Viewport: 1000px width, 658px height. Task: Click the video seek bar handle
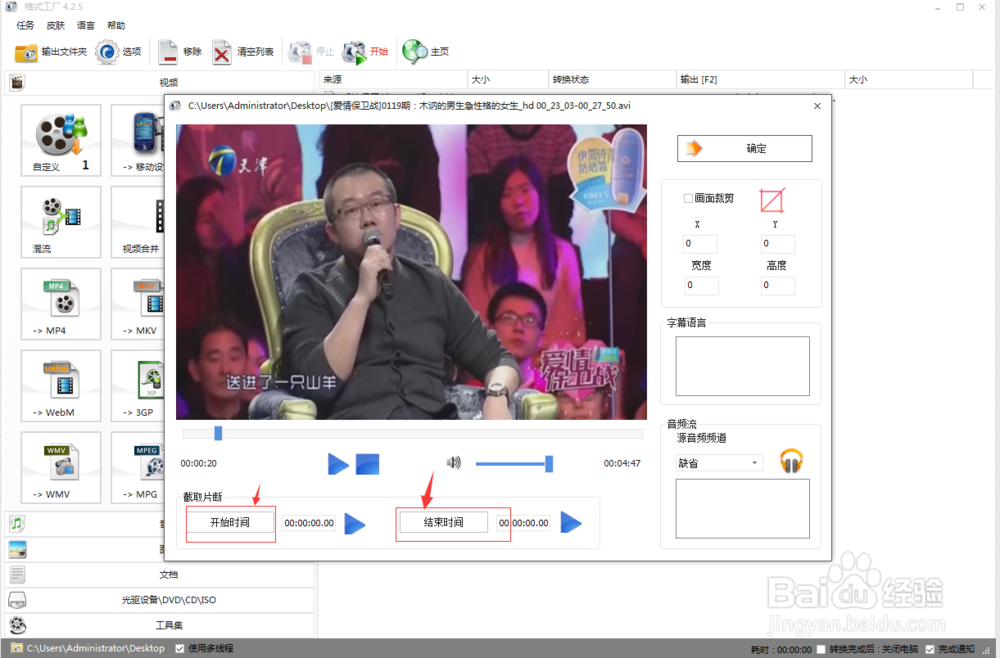tap(218, 434)
